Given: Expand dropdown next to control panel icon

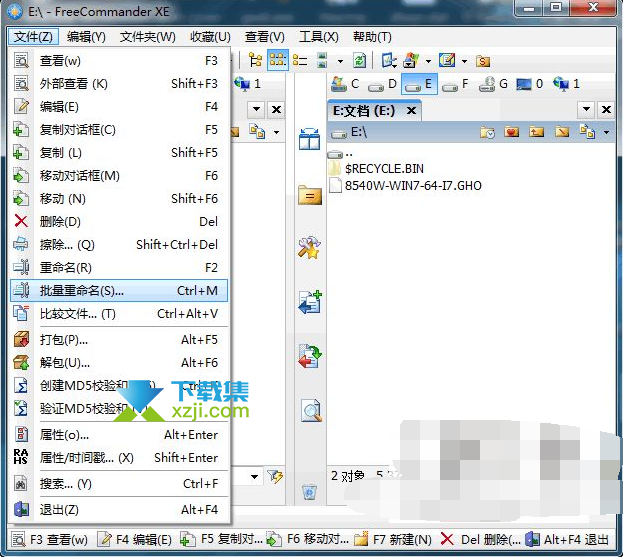Looking at the screenshot, I should click(x=428, y=62).
